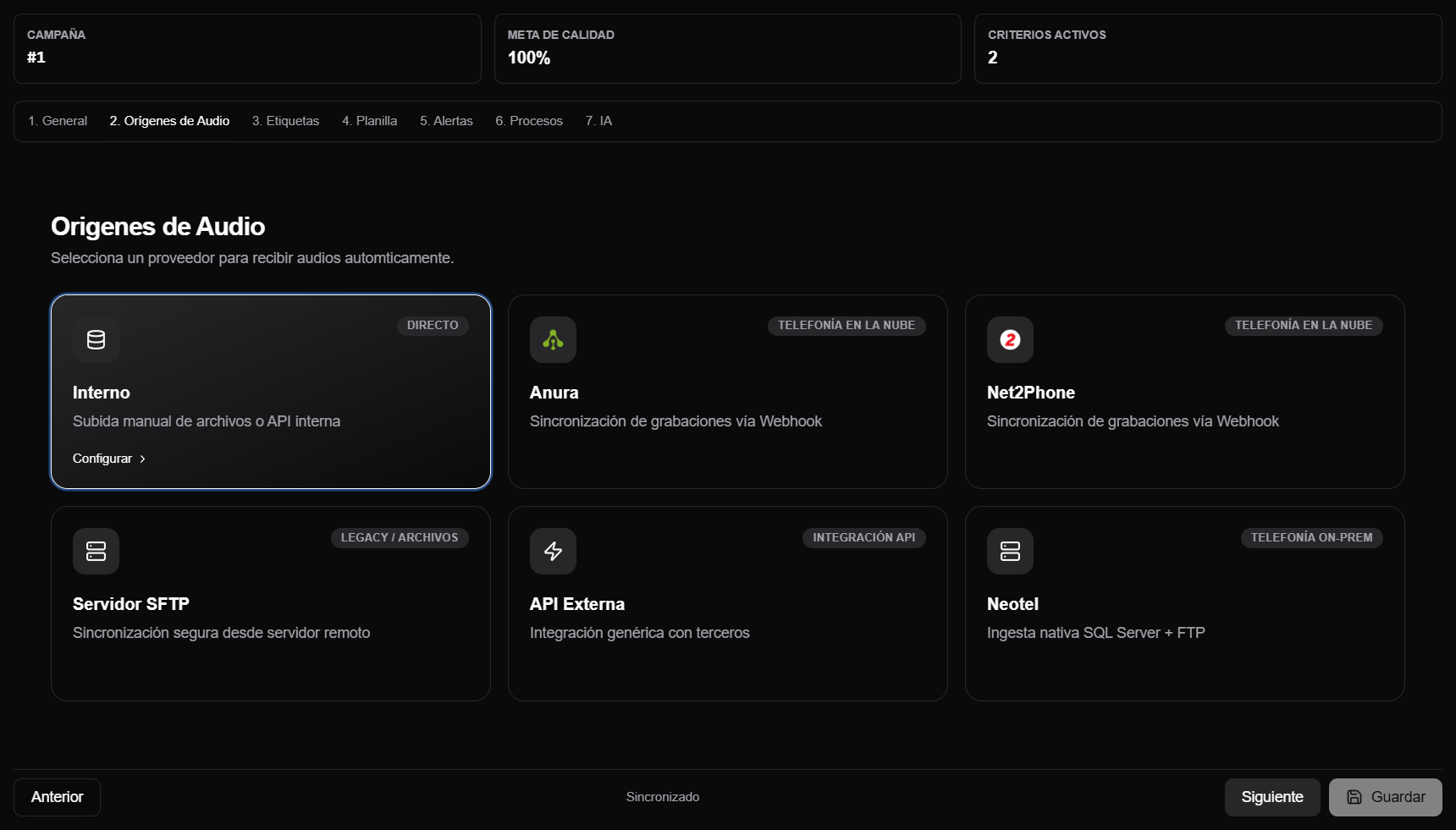Open Configurar chevron in Interno card
1456x830 pixels.
coord(142,459)
